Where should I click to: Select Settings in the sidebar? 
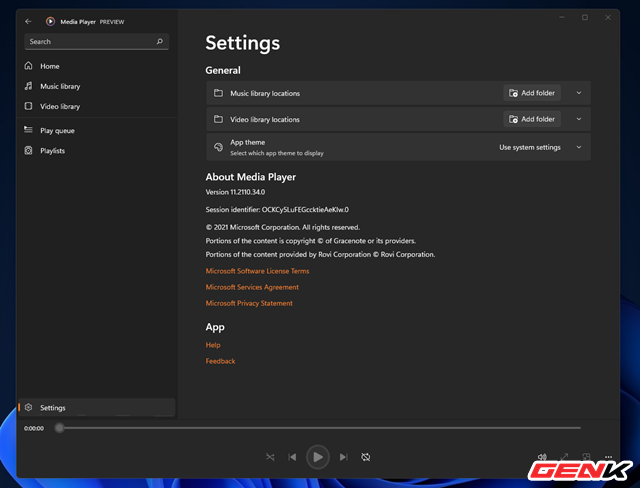[96, 408]
